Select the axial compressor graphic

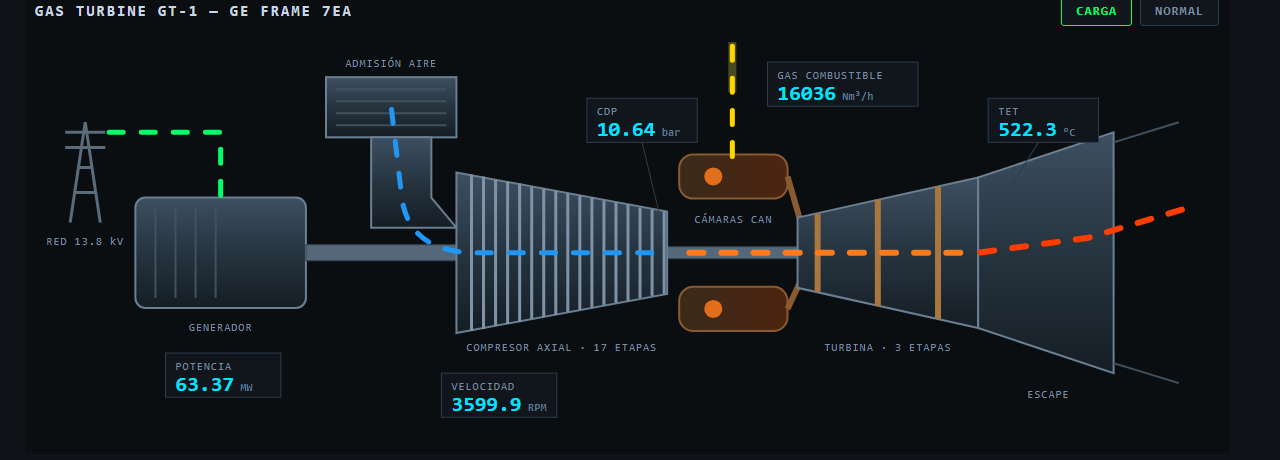click(561, 252)
